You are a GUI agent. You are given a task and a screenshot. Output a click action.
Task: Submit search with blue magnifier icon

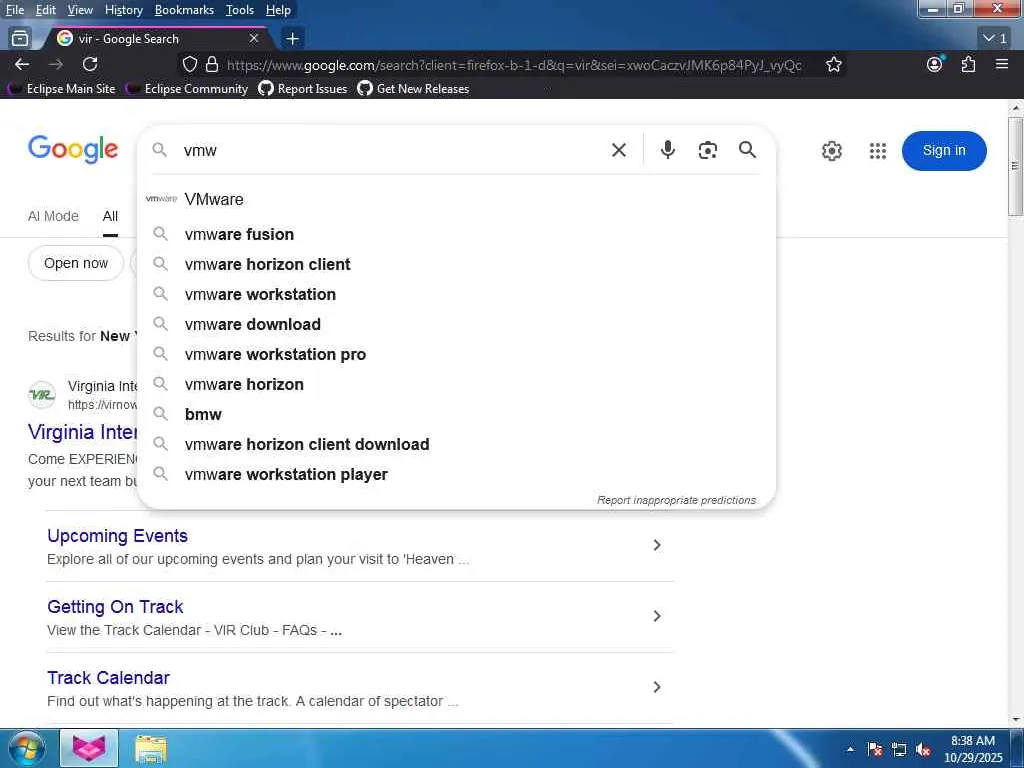click(x=748, y=150)
